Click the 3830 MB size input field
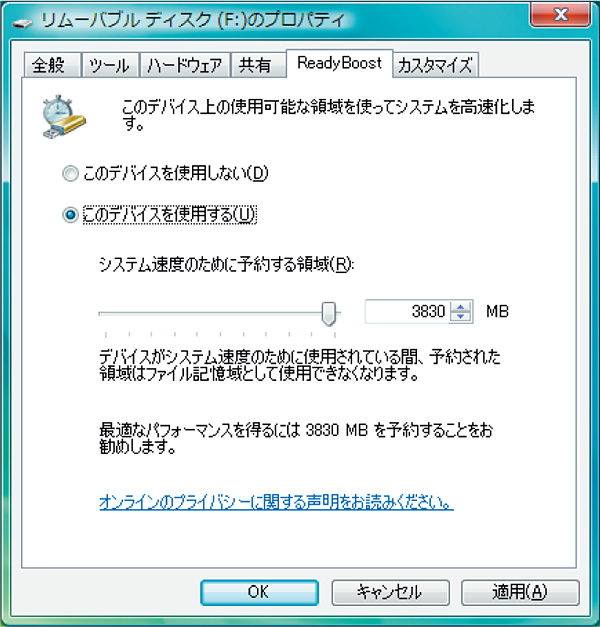Viewport: 600px width, 627px height. (x=408, y=312)
